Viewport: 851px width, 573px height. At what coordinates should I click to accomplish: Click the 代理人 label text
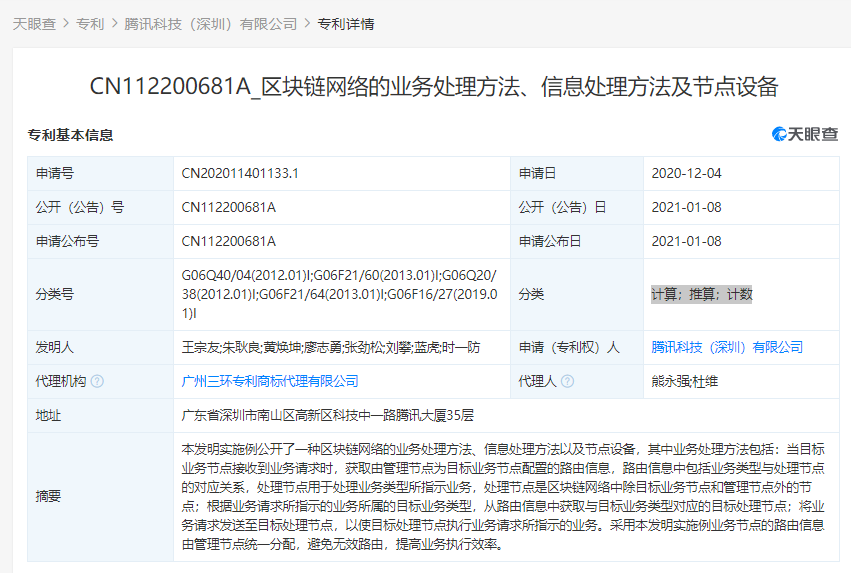click(x=537, y=381)
